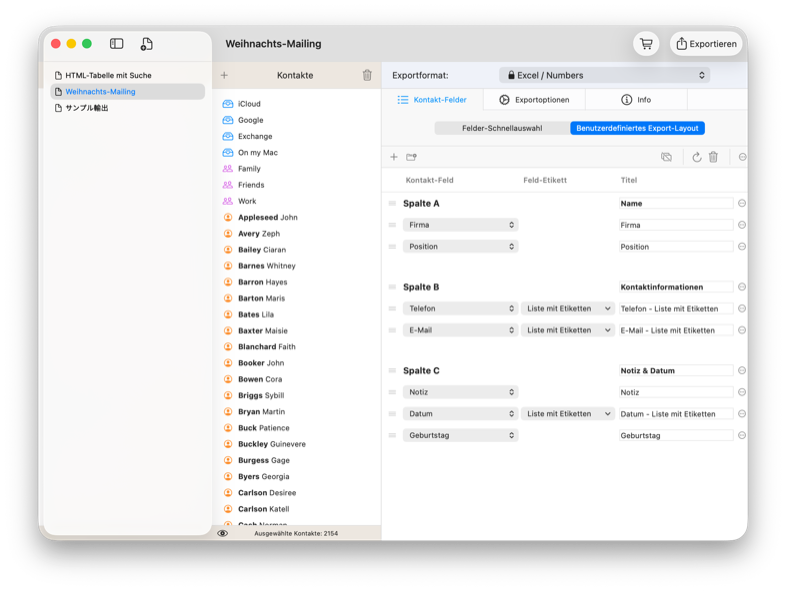The width and height of the screenshot is (786, 591).
Task: Open the Info tab
Action: tap(636, 100)
